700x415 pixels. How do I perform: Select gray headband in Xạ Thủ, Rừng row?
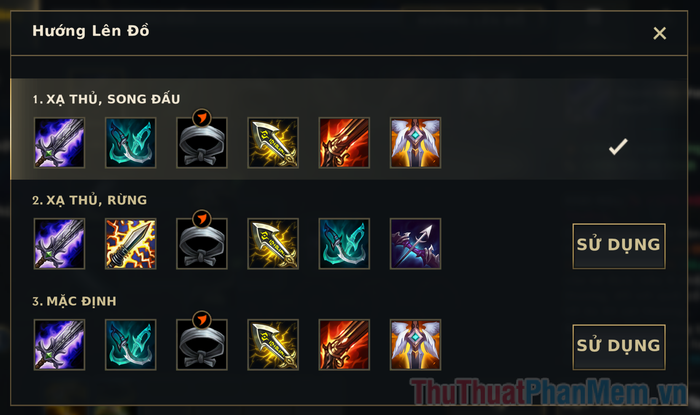click(202, 244)
